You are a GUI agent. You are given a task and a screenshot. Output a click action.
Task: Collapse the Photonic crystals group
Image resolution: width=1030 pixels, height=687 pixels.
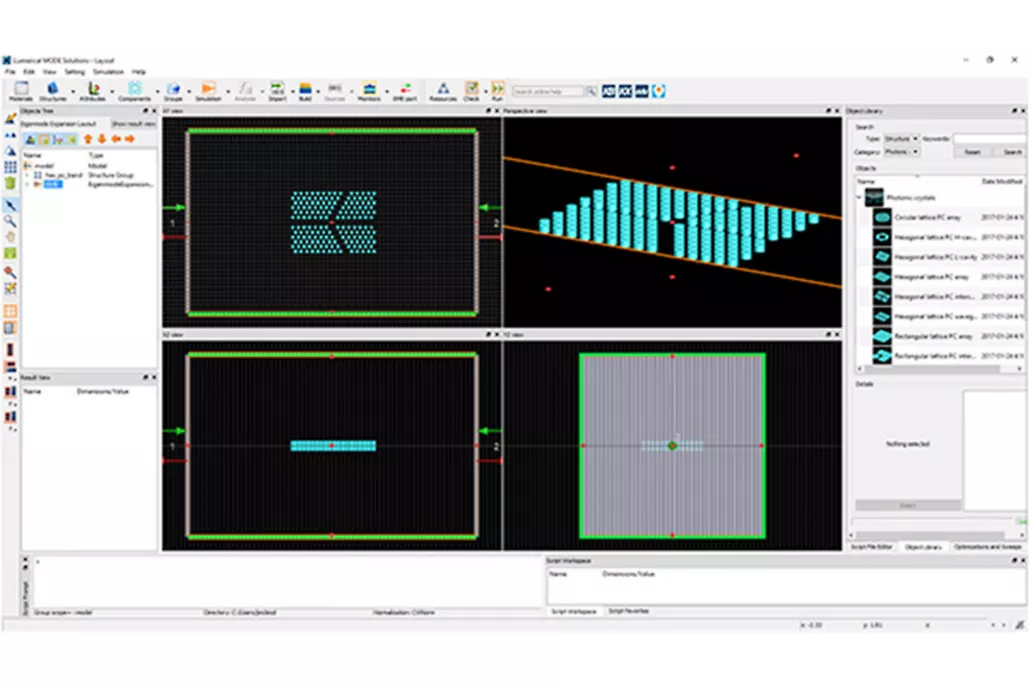pyautogui.click(x=858, y=197)
